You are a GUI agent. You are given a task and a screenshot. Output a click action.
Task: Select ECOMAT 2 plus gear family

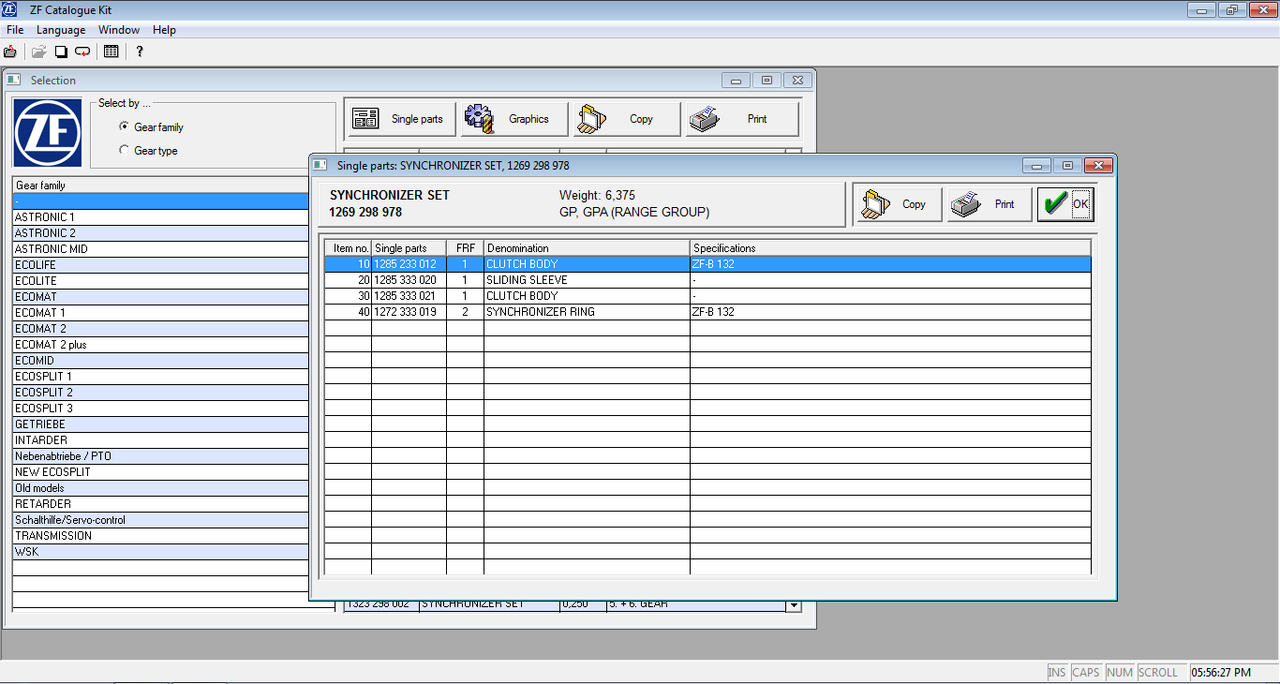coord(160,345)
